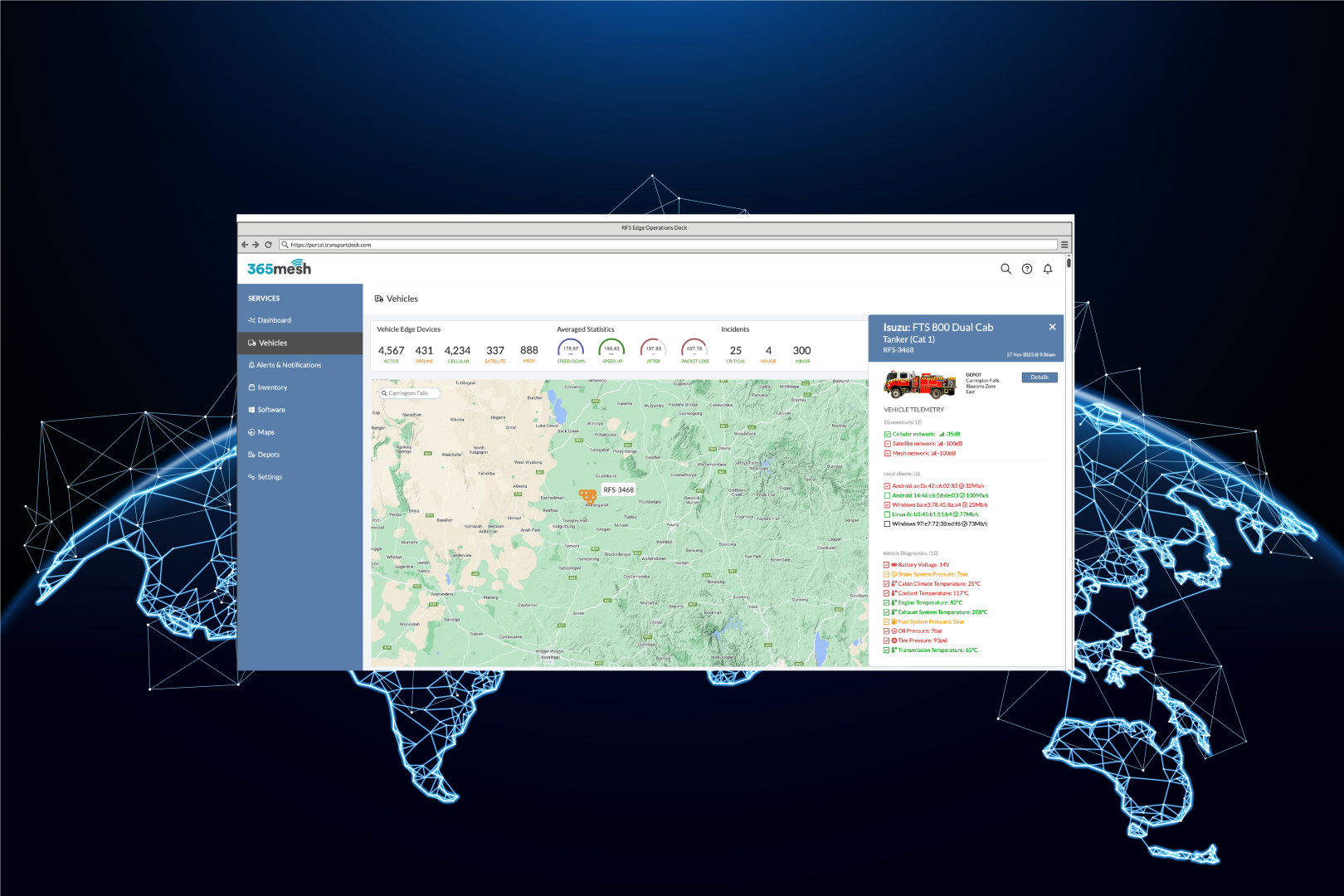The height and width of the screenshot is (896, 1344).
Task: Toggle Android 14:46:c6 client checkbox
Action: click(x=887, y=495)
